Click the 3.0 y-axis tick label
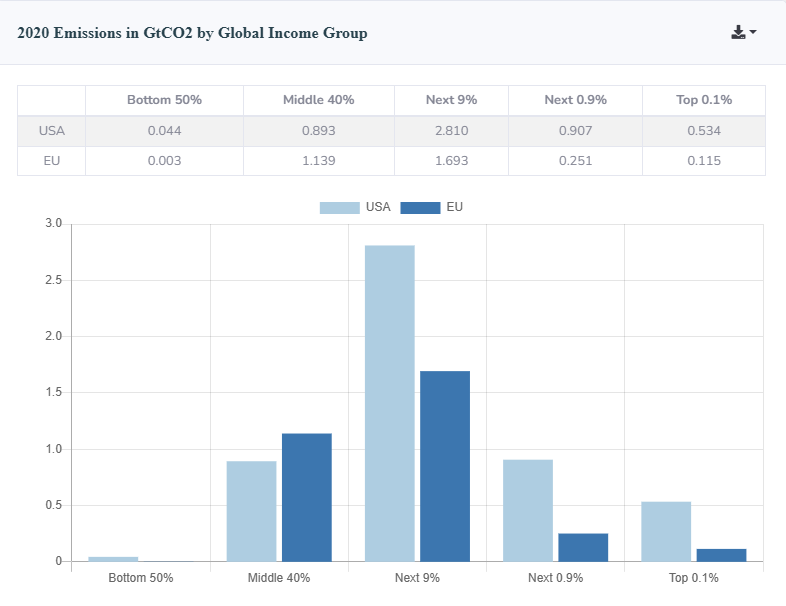The height and width of the screenshot is (606, 786). tap(54, 224)
